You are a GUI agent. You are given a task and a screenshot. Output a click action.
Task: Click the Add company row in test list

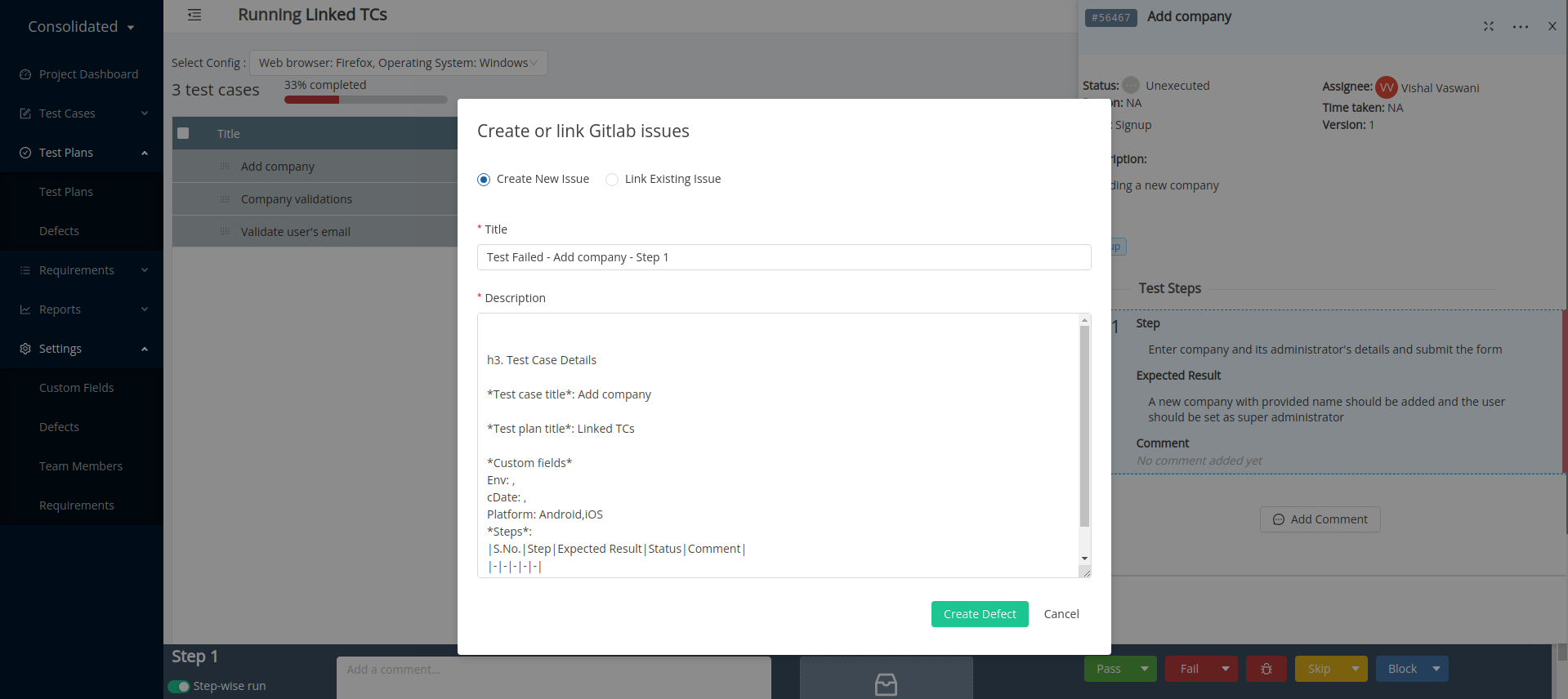click(x=315, y=167)
